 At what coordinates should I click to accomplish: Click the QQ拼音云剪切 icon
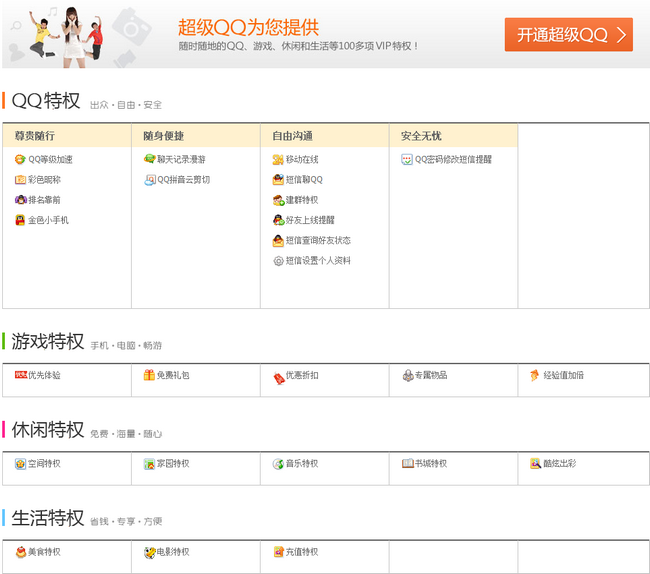click(149, 180)
